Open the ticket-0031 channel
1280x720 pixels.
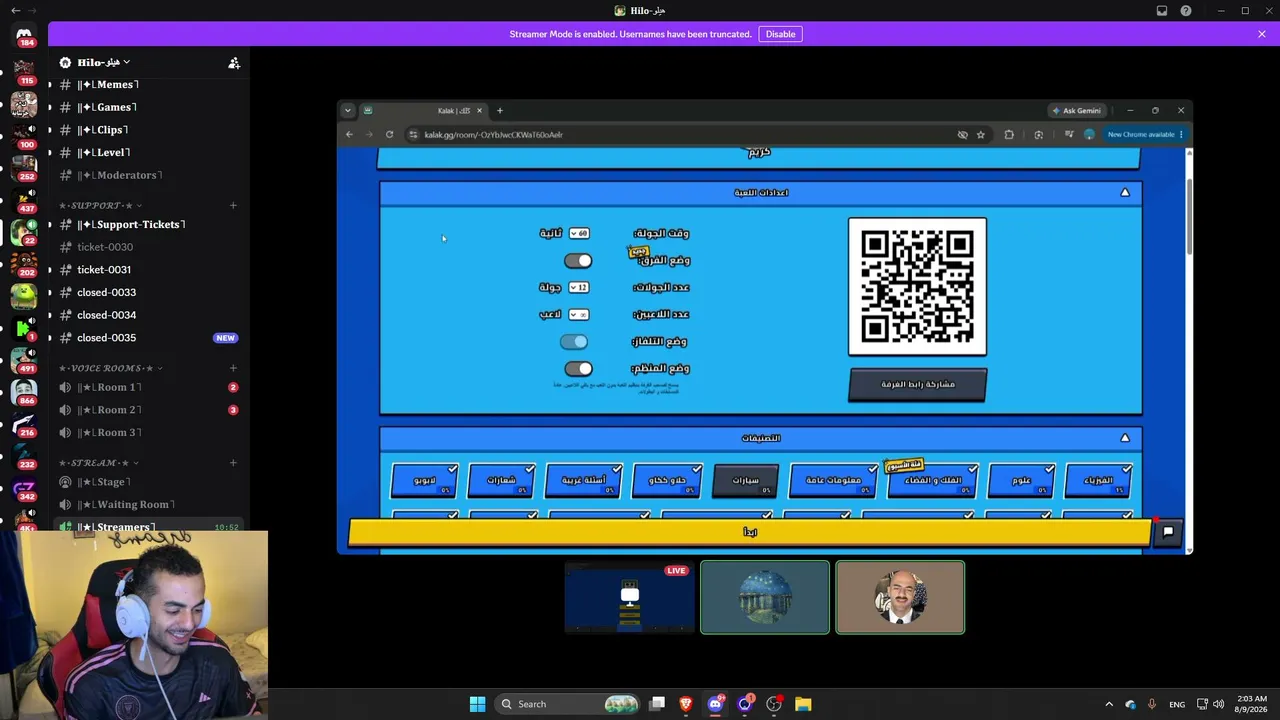point(148,270)
